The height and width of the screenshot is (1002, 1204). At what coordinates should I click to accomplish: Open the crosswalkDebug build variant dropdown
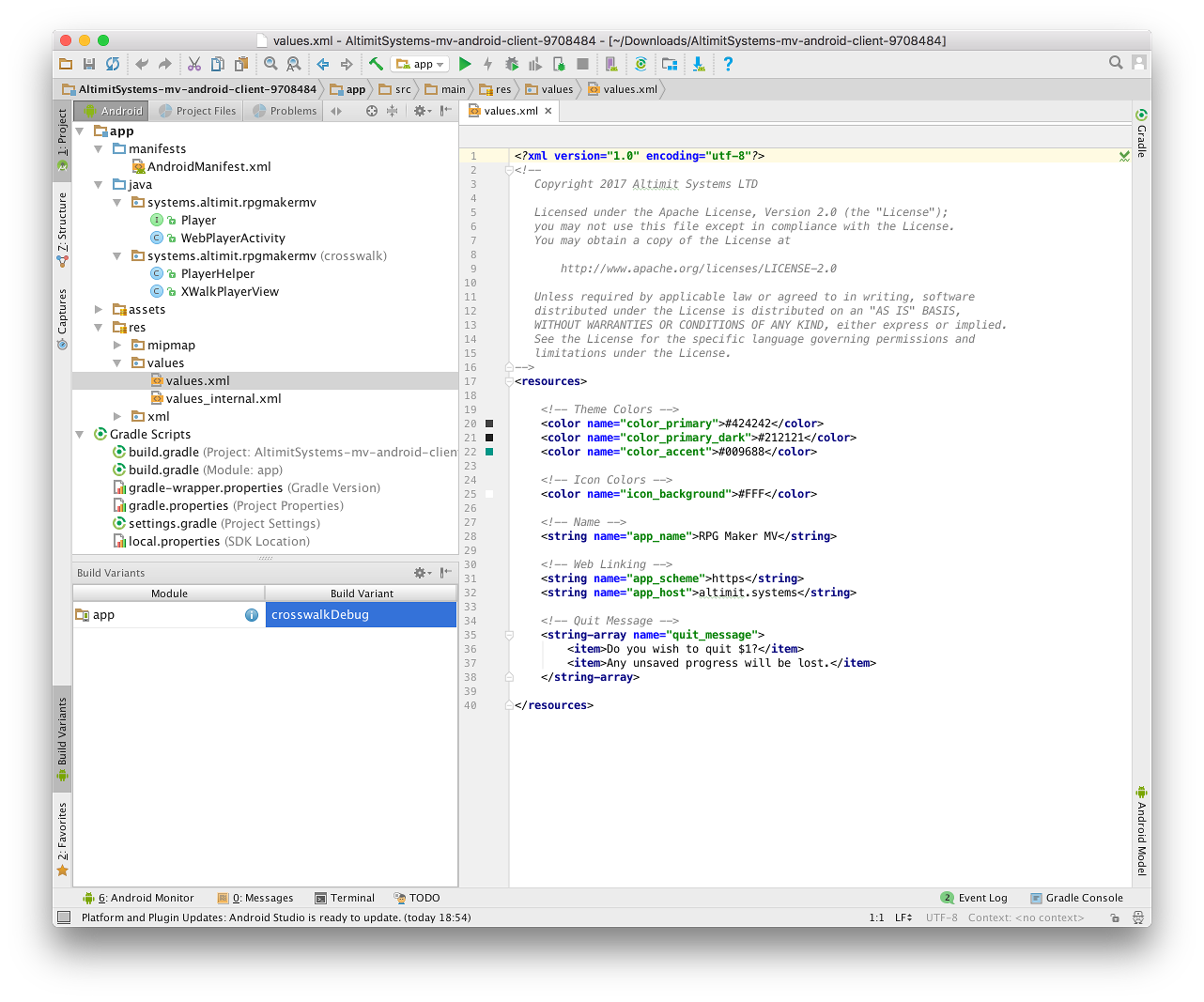[x=361, y=615]
